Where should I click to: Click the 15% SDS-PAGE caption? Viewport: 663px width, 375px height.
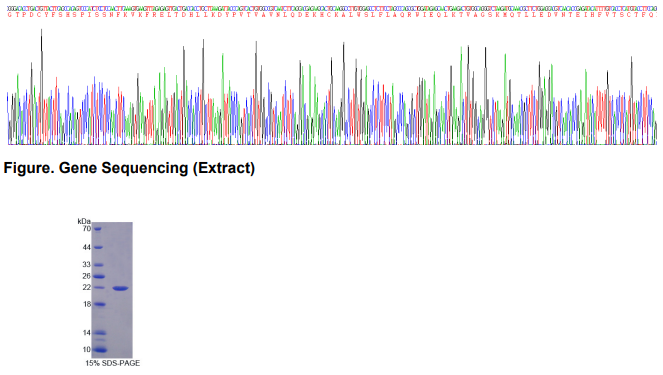[x=112, y=363]
